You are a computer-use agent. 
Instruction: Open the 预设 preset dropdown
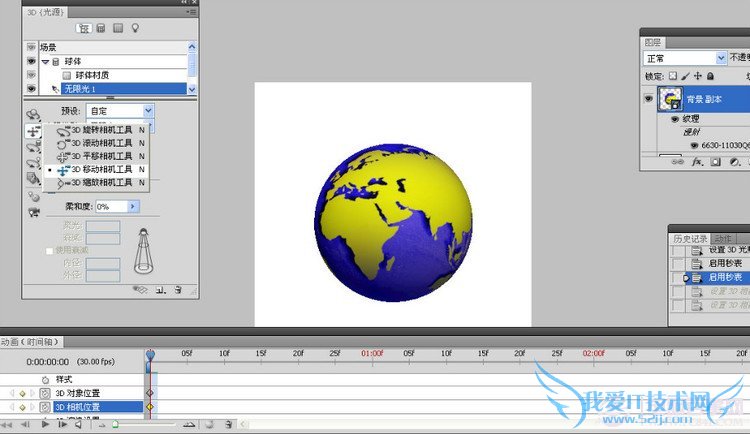coord(148,111)
